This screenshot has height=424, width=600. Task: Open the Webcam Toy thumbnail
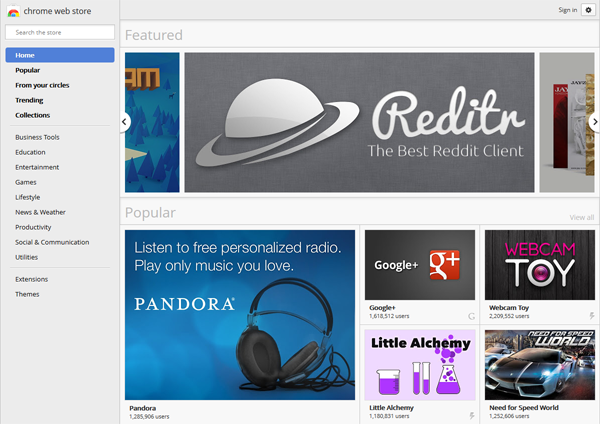pos(540,265)
